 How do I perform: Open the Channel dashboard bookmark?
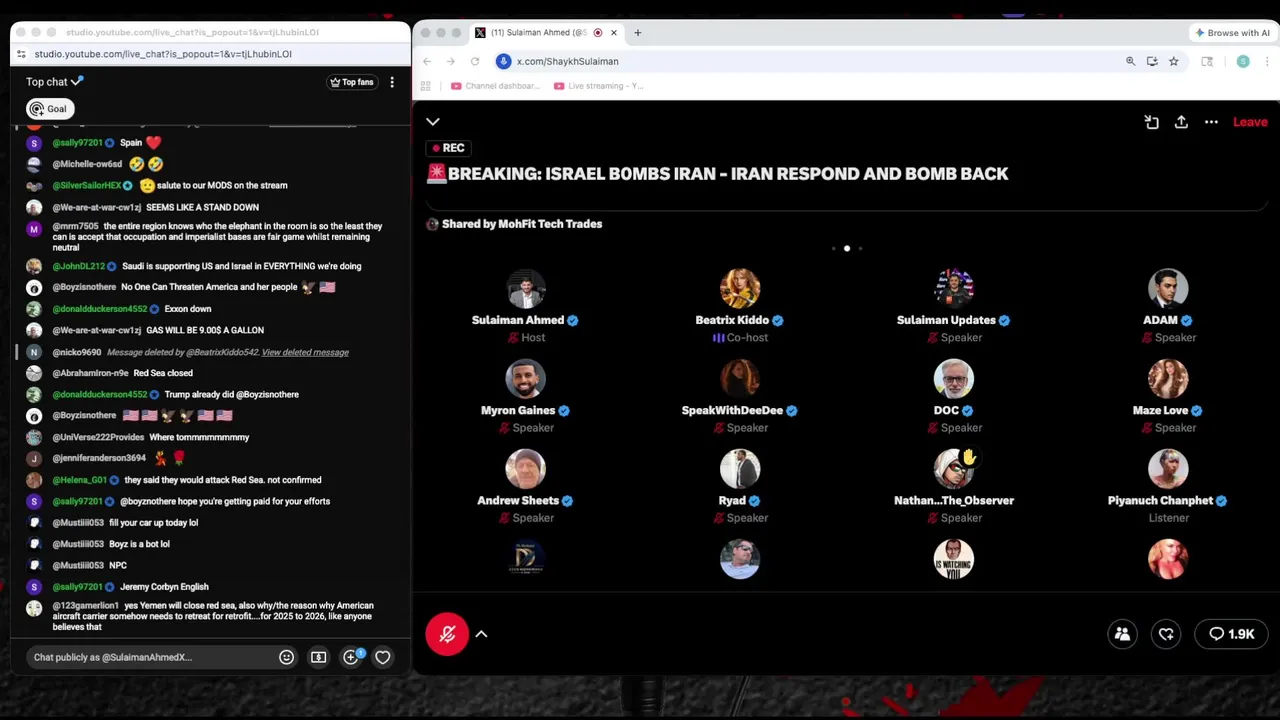495,86
